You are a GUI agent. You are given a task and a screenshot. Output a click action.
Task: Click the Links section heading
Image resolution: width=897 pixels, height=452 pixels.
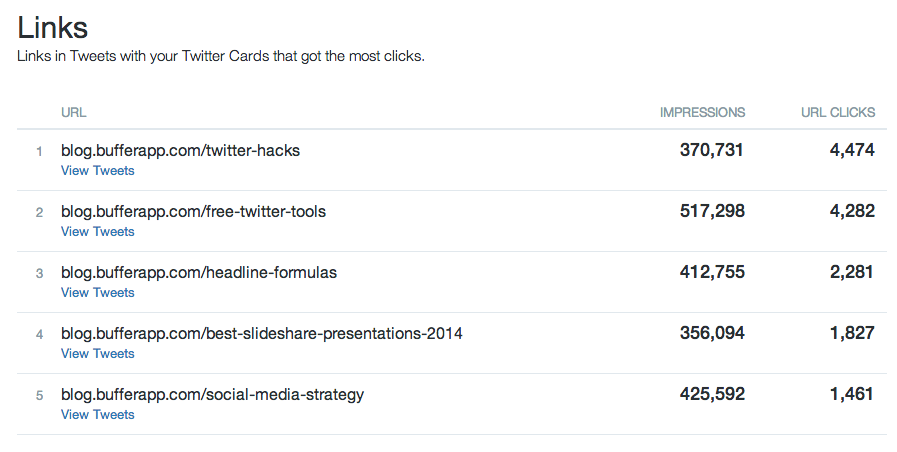pyautogui.click(x=53, y=27)
